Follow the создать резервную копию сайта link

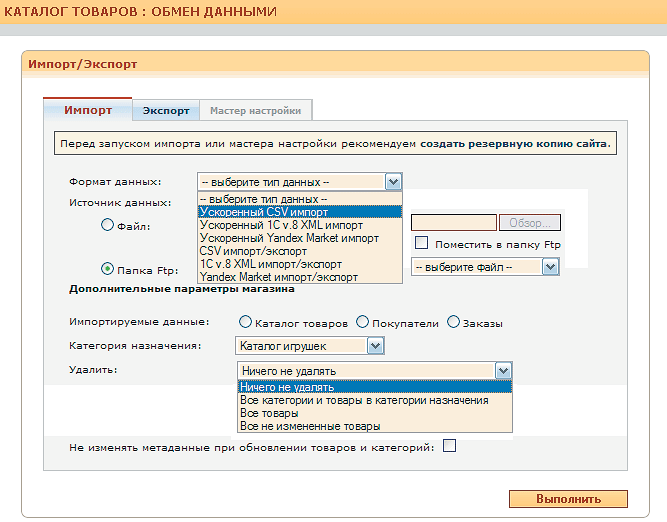tap(515, 144)
